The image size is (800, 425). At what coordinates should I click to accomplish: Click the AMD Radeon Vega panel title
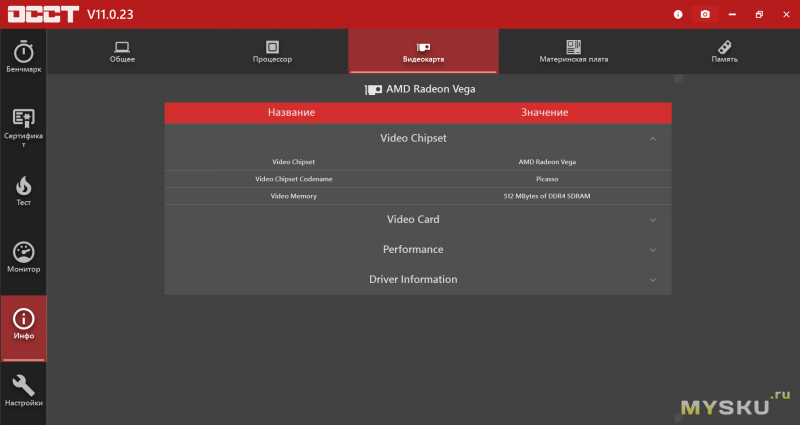[430, 89]
